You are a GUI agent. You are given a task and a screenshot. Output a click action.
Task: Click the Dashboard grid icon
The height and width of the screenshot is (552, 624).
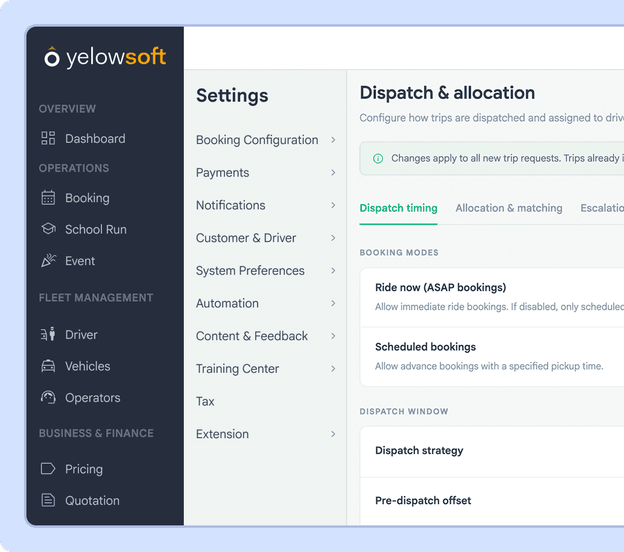pyautogui.click(x=48, y=138)
